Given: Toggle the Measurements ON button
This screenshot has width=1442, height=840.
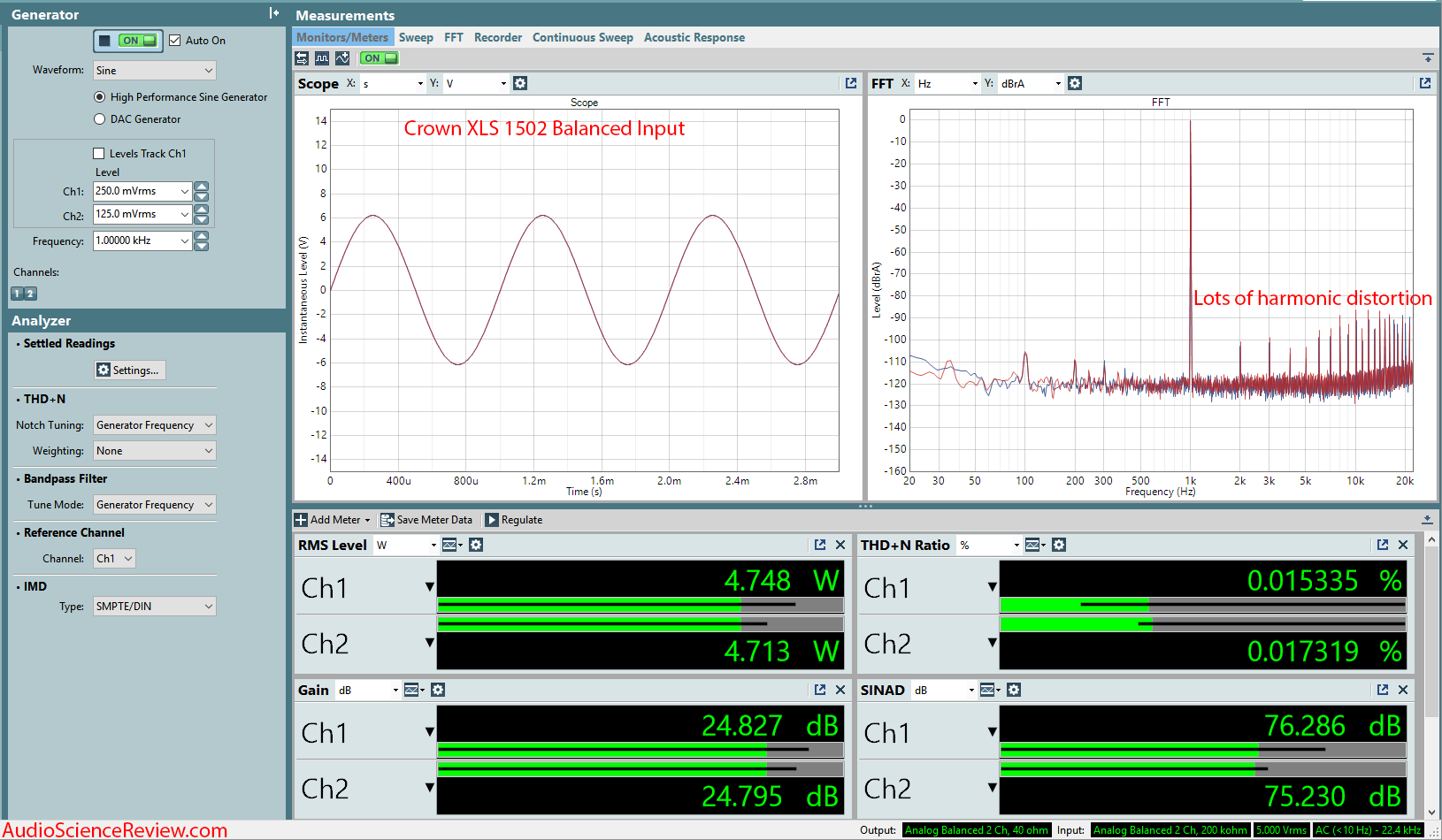Looking at the screenshot, I should 380,58.
